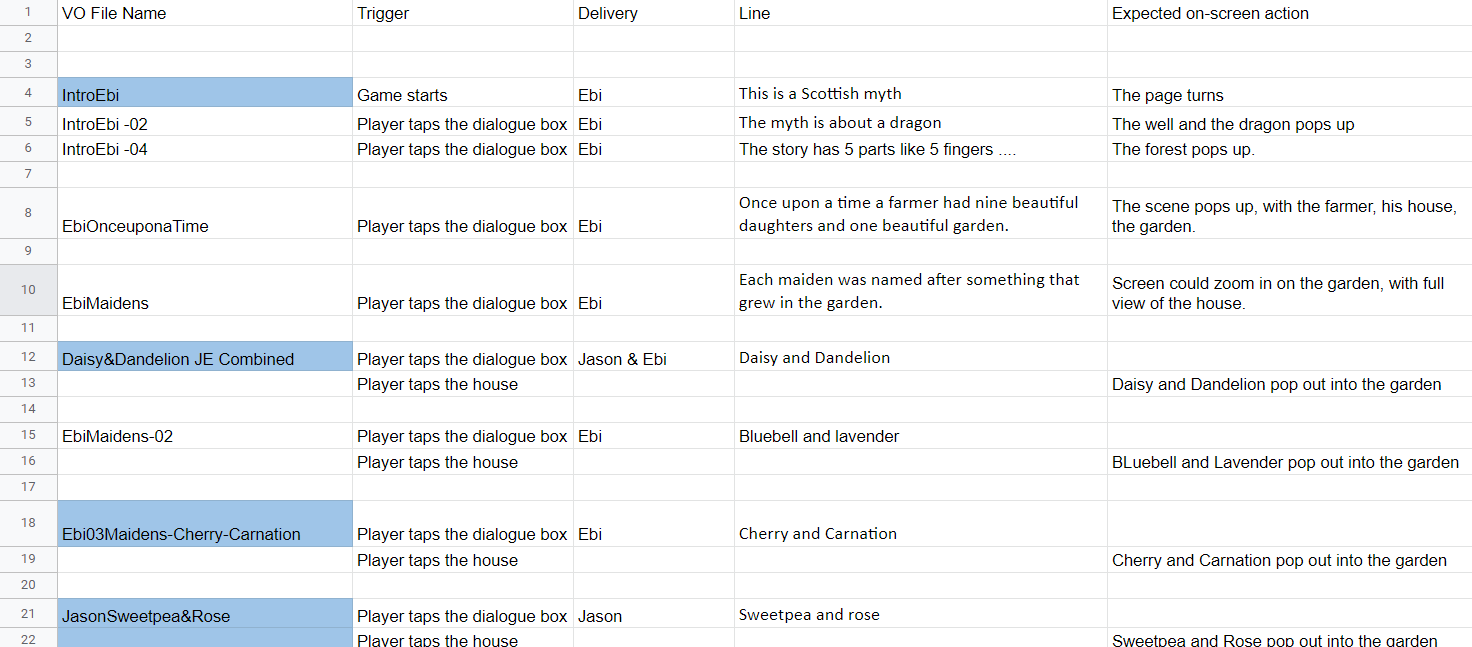The image size is (1472, 647).
Task: Select the 'The forest pops up.' cell
Action: click(x=1289, y=149)
